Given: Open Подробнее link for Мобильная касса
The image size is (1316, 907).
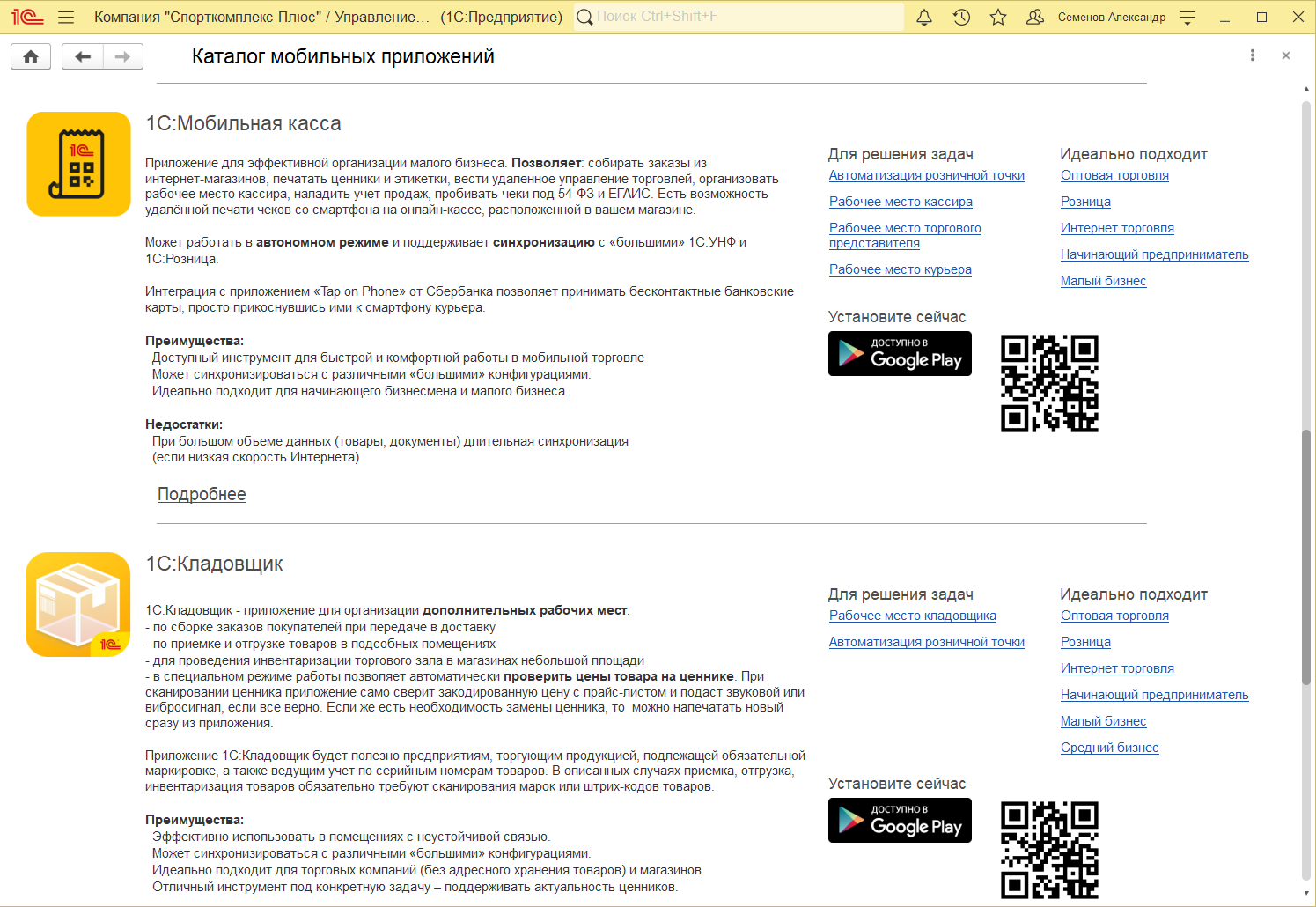Looking at the screenshot, I should pos(202,494).
